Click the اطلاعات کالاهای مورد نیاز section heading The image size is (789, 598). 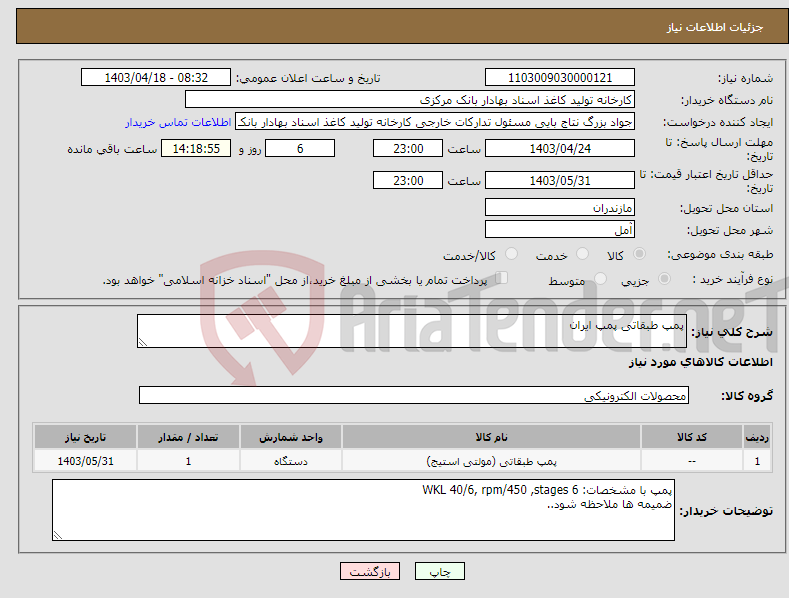(x=700, y=362)
